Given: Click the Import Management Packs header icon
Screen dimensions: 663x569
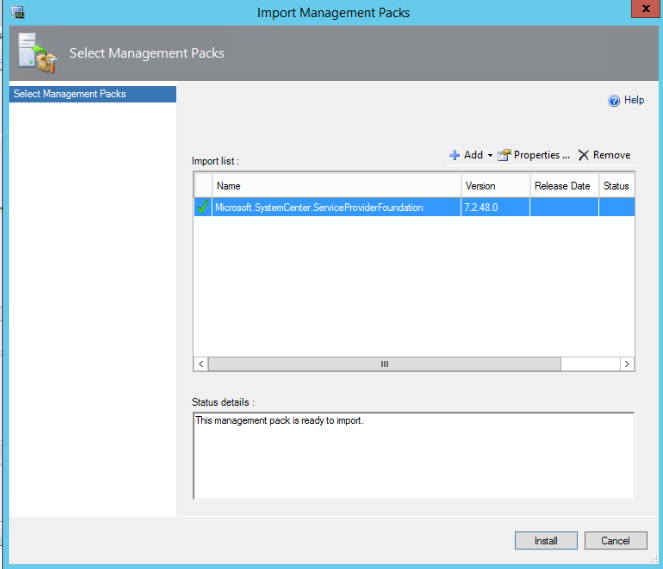Looking at the screenshot, I should (x=34, y=53).
